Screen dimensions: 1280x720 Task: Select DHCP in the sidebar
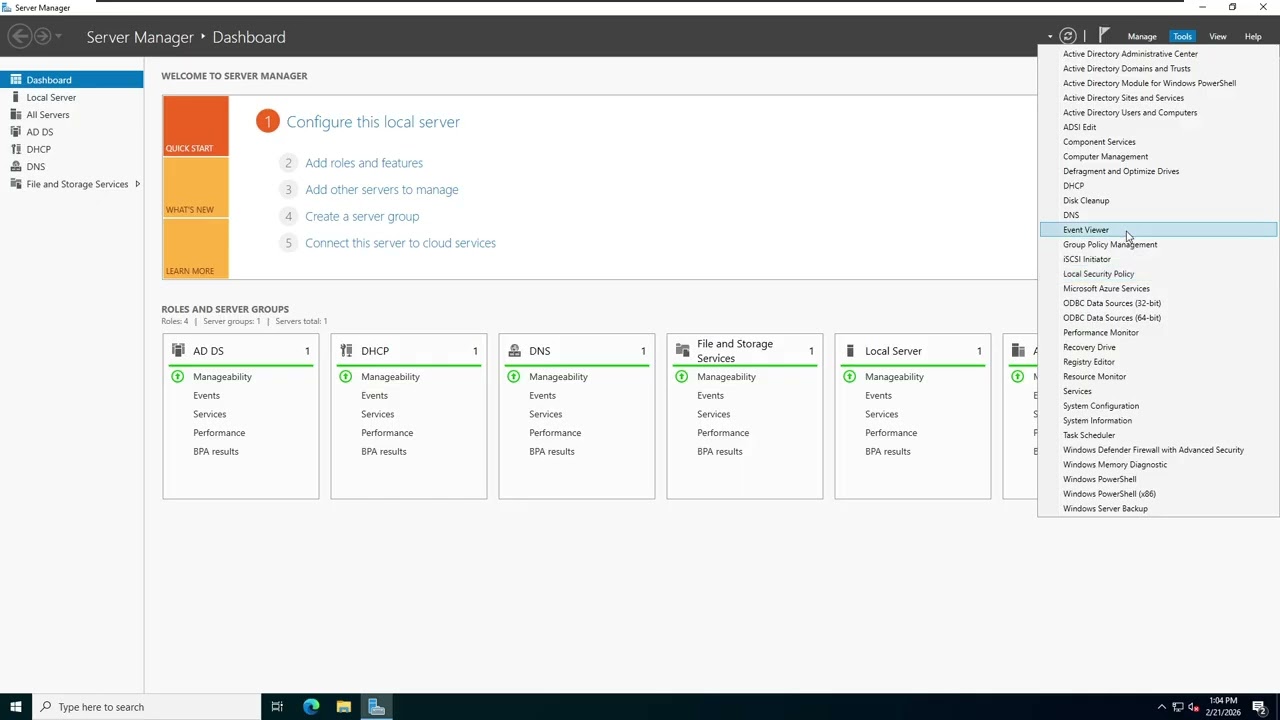tap(72, 149)
